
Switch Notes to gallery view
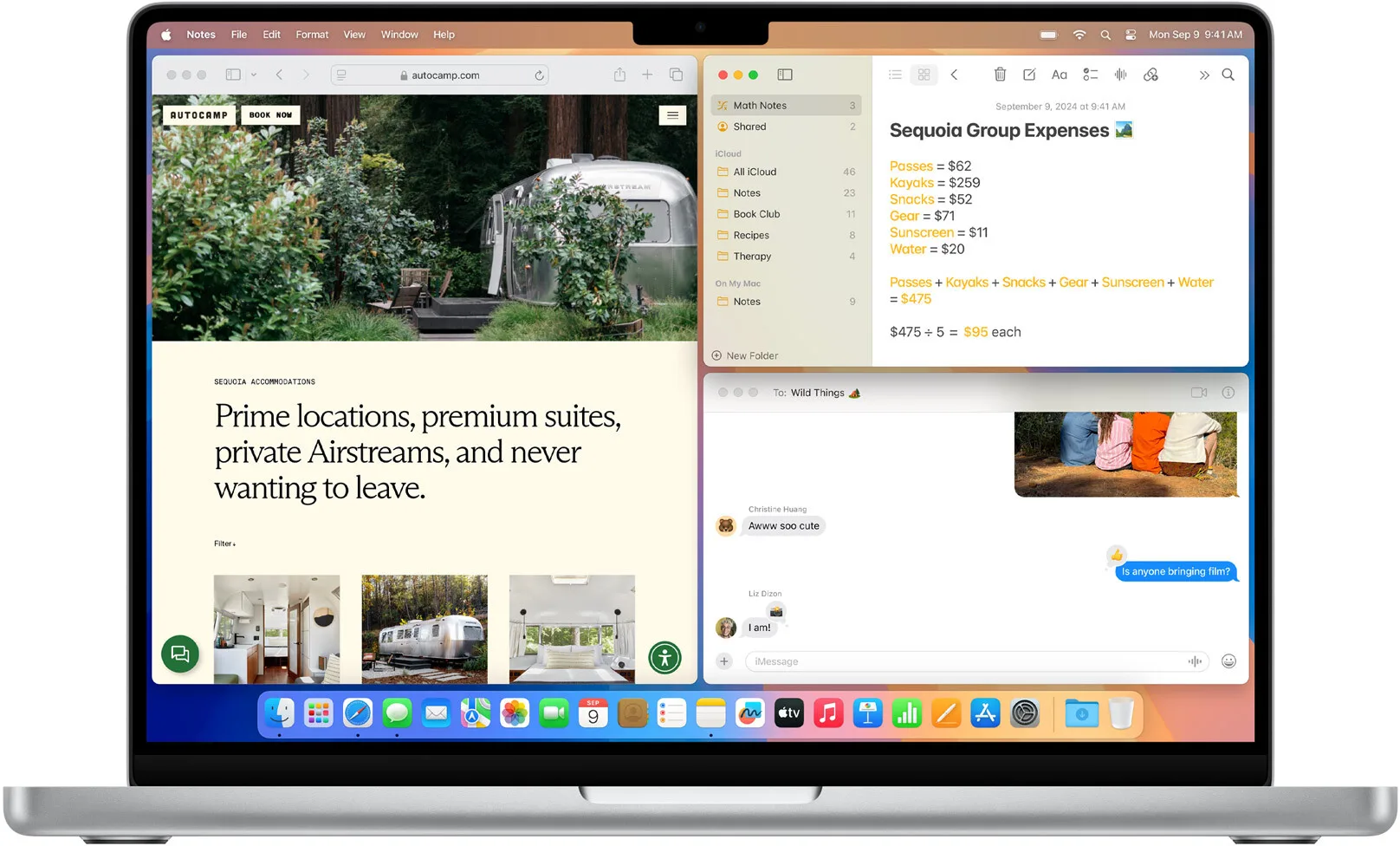924,75
